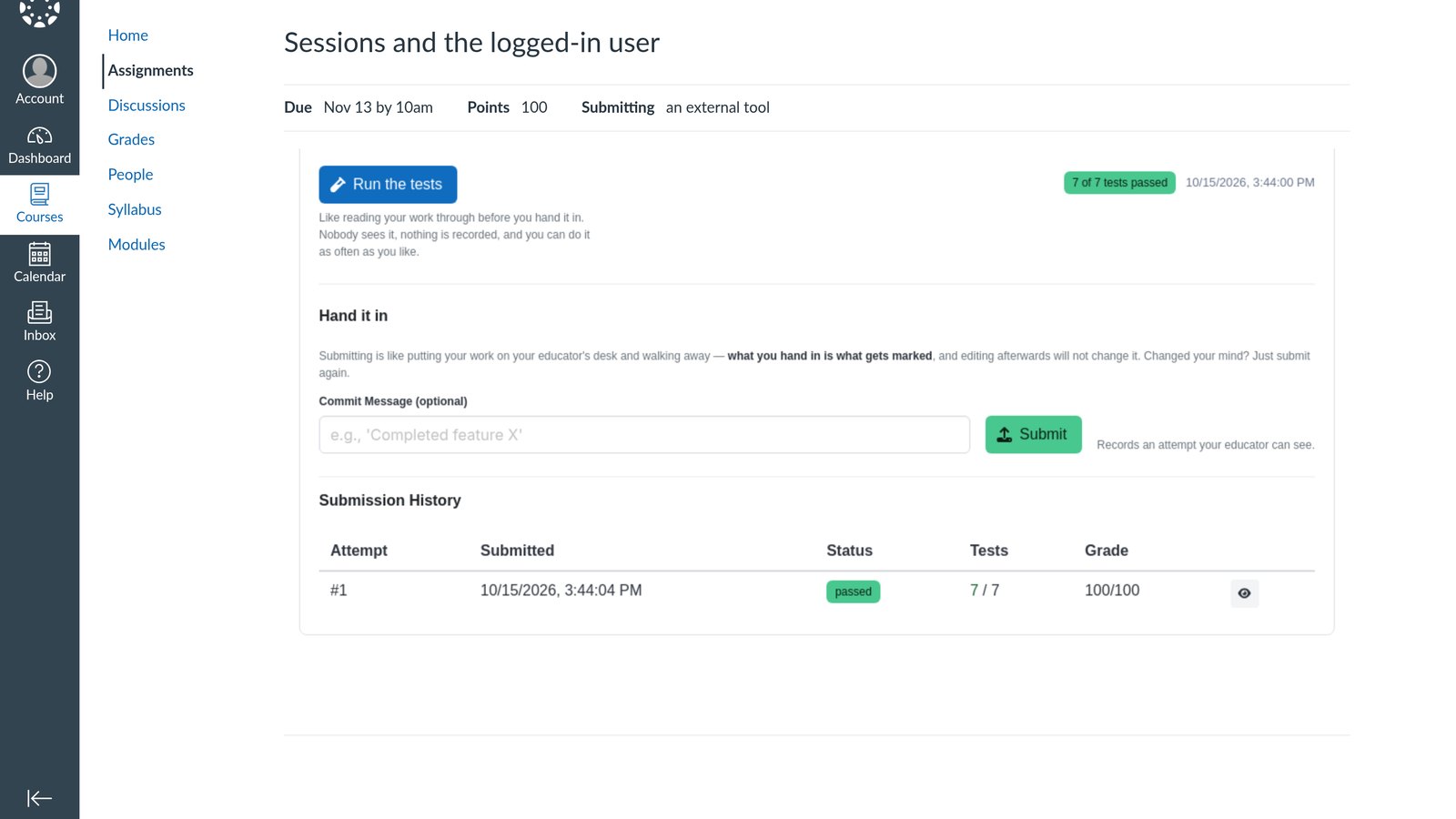The image size is (1456, 819).
Task: Click the Run the tests button
Action: pos(388,184)
